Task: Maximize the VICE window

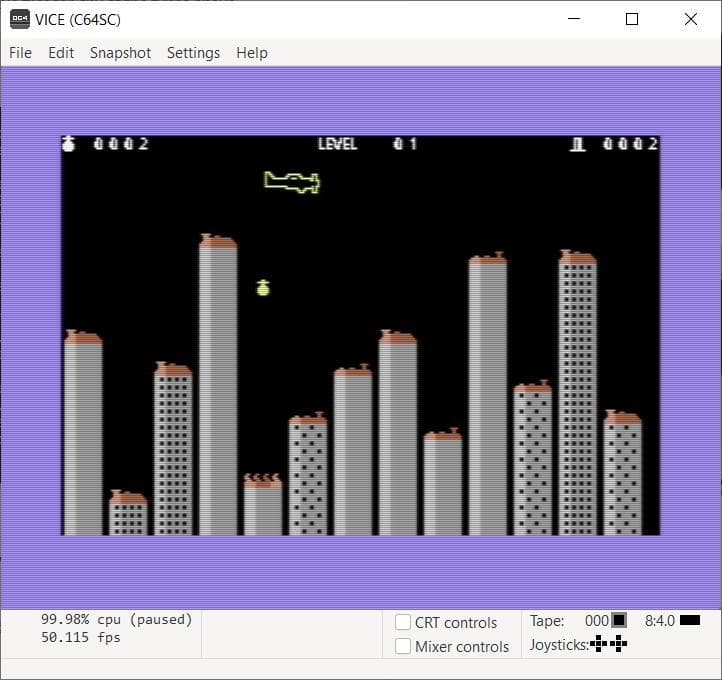Action: 632,19
